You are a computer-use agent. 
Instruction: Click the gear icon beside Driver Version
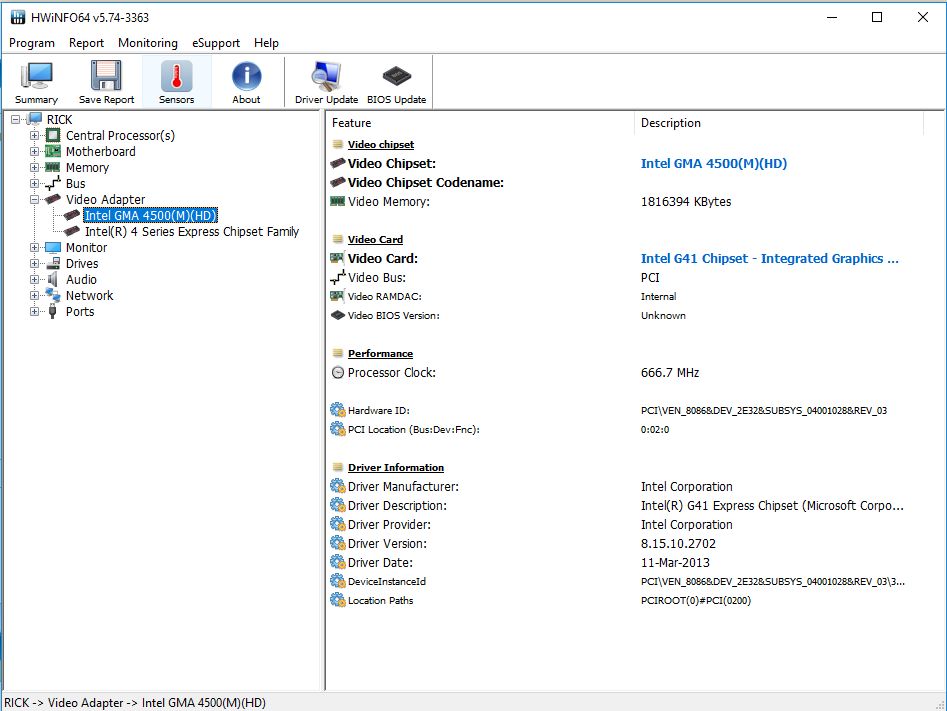pyautogui.click(x=338, y=543)
